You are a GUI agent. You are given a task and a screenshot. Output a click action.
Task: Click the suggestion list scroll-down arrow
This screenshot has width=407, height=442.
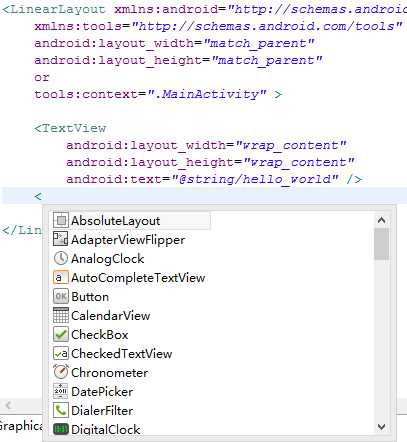tap(381, 426)
